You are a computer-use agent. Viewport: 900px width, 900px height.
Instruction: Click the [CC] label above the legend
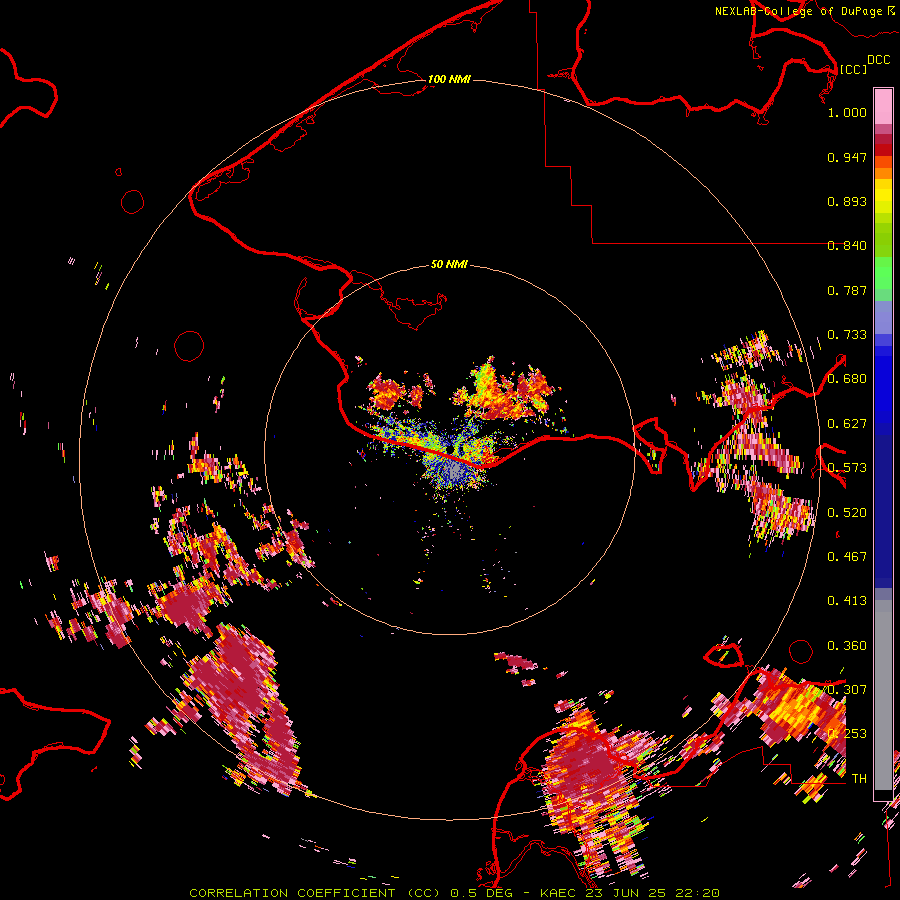(x=853, y=69)
